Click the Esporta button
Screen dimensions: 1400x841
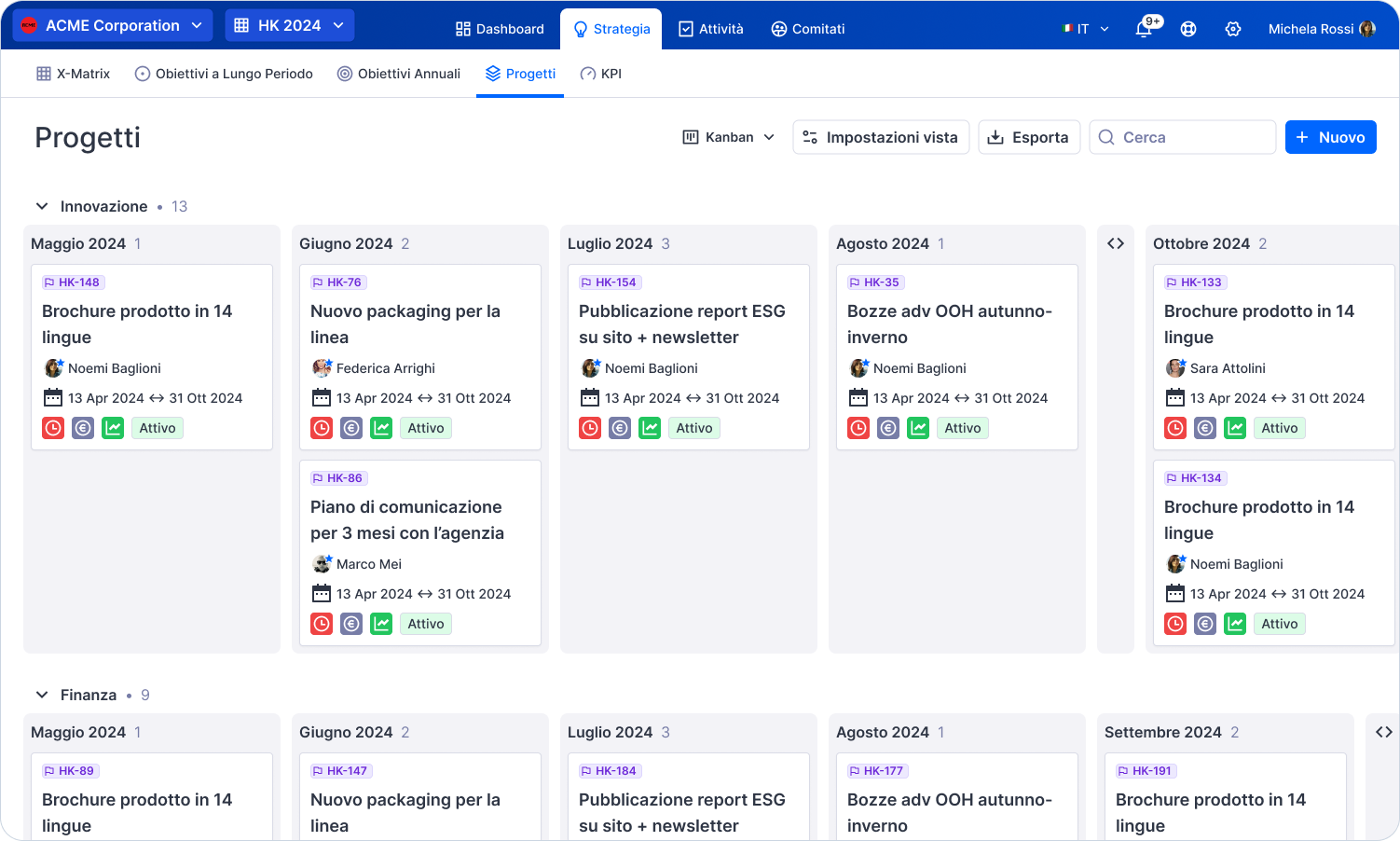[1029, 137]
